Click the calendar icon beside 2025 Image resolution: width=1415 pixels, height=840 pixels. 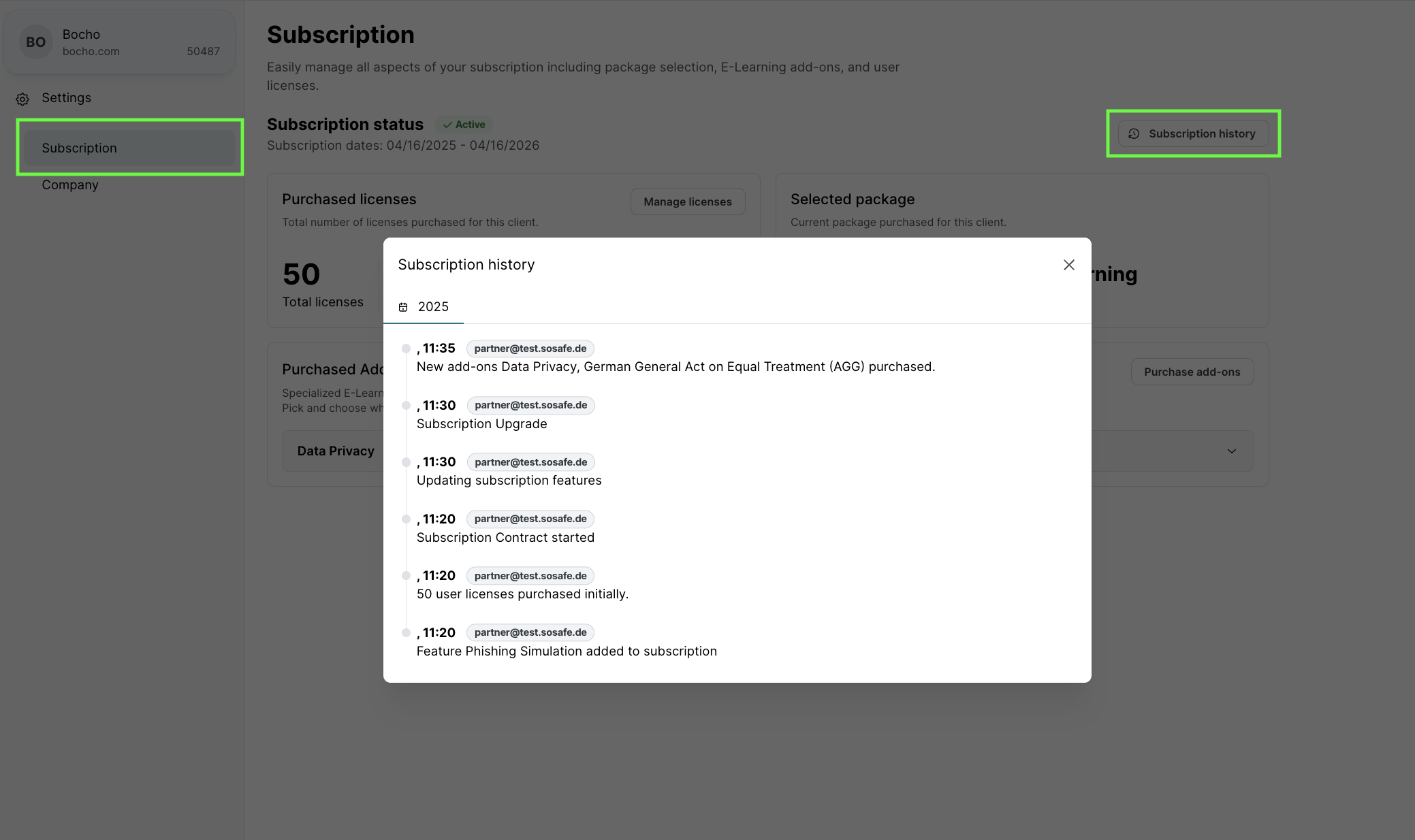403,307
